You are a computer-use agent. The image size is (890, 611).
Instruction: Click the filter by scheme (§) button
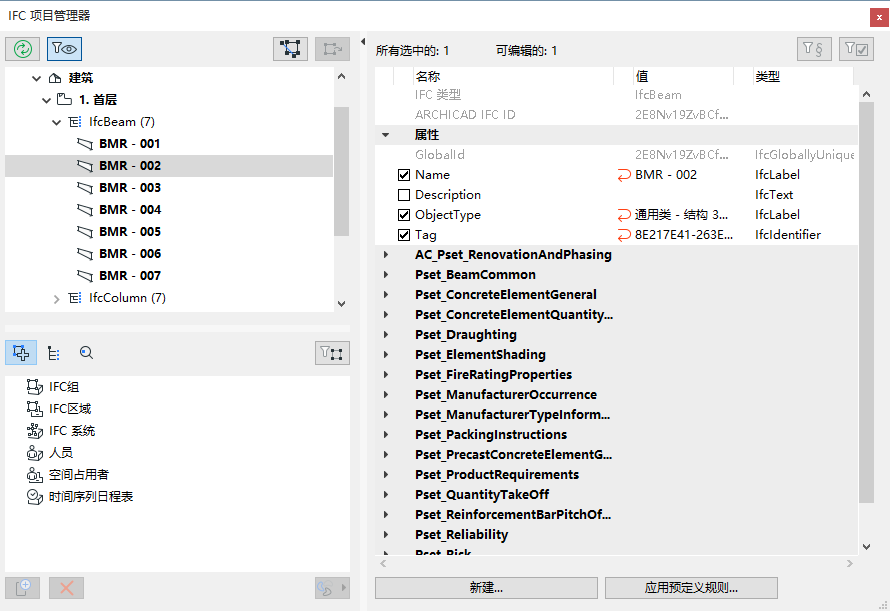814,49
